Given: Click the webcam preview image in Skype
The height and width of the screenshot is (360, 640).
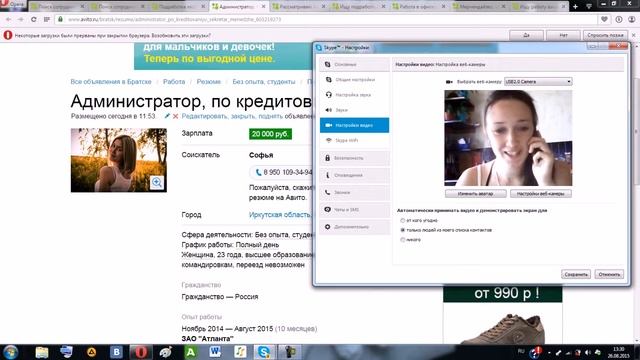Looking at the screenshot, I should (x=508, y=138).
